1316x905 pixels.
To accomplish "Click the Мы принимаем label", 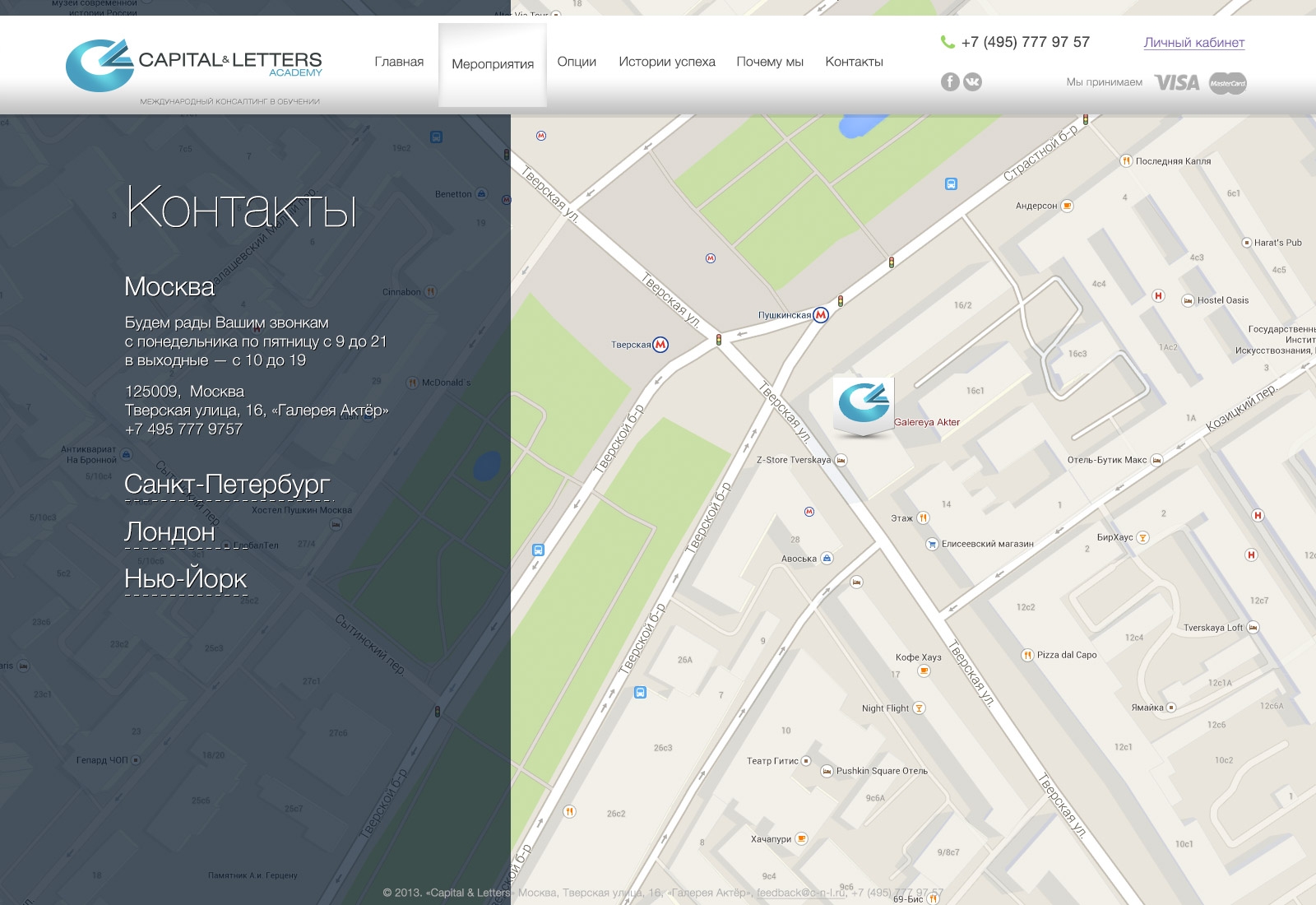I will (x=1105, y=82).
